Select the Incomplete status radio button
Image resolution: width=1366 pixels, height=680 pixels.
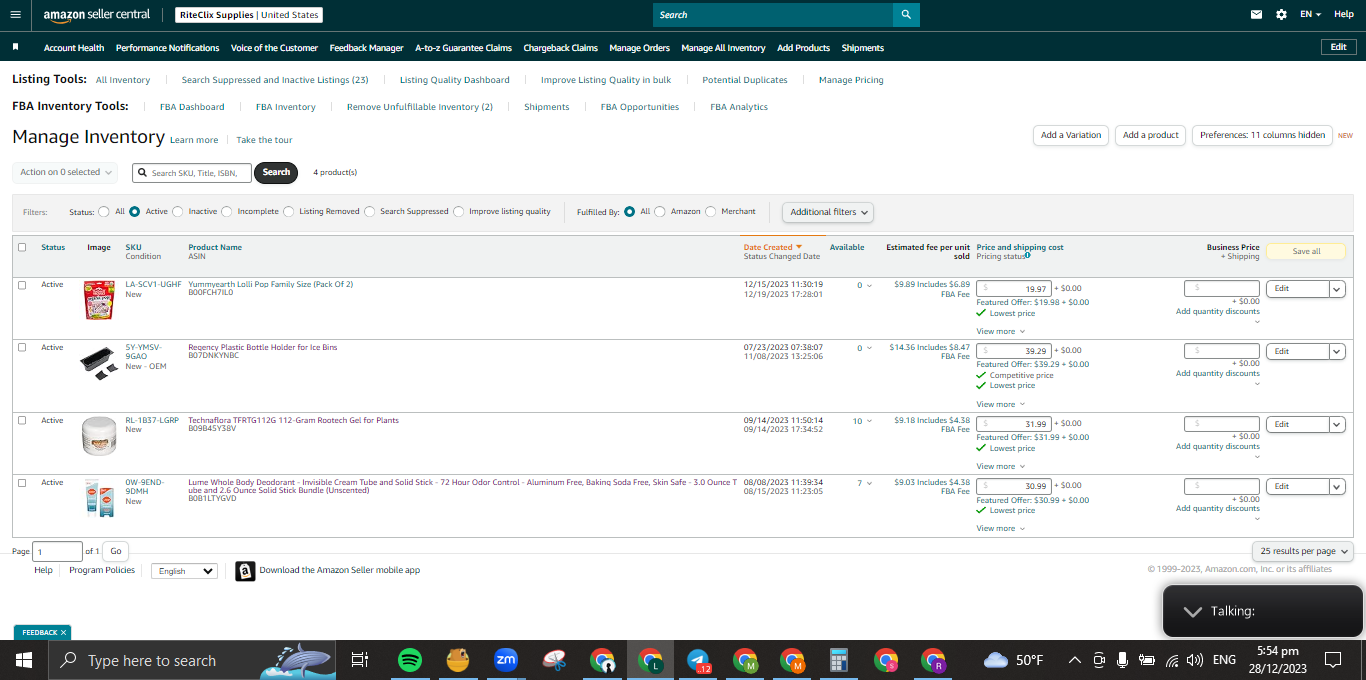click(x=227, y=212)
